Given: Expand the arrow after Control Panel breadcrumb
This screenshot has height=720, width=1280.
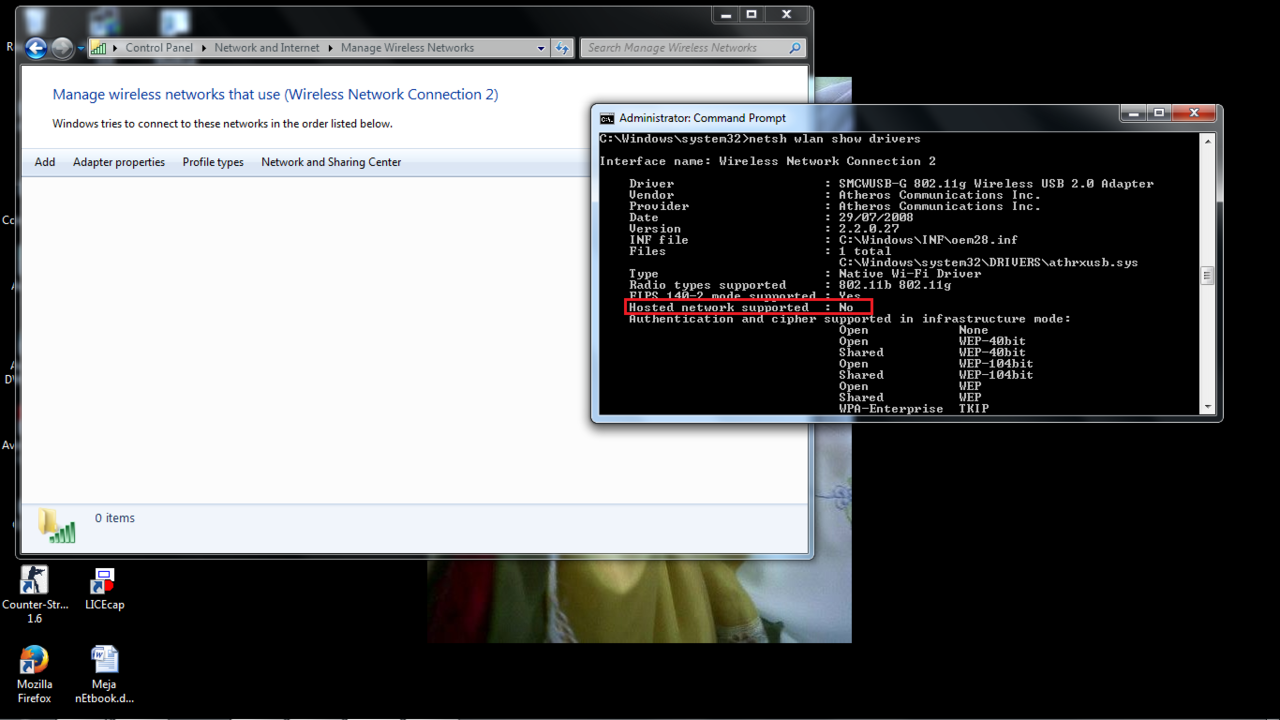Looking at the screenshot, I should (204, 48).
